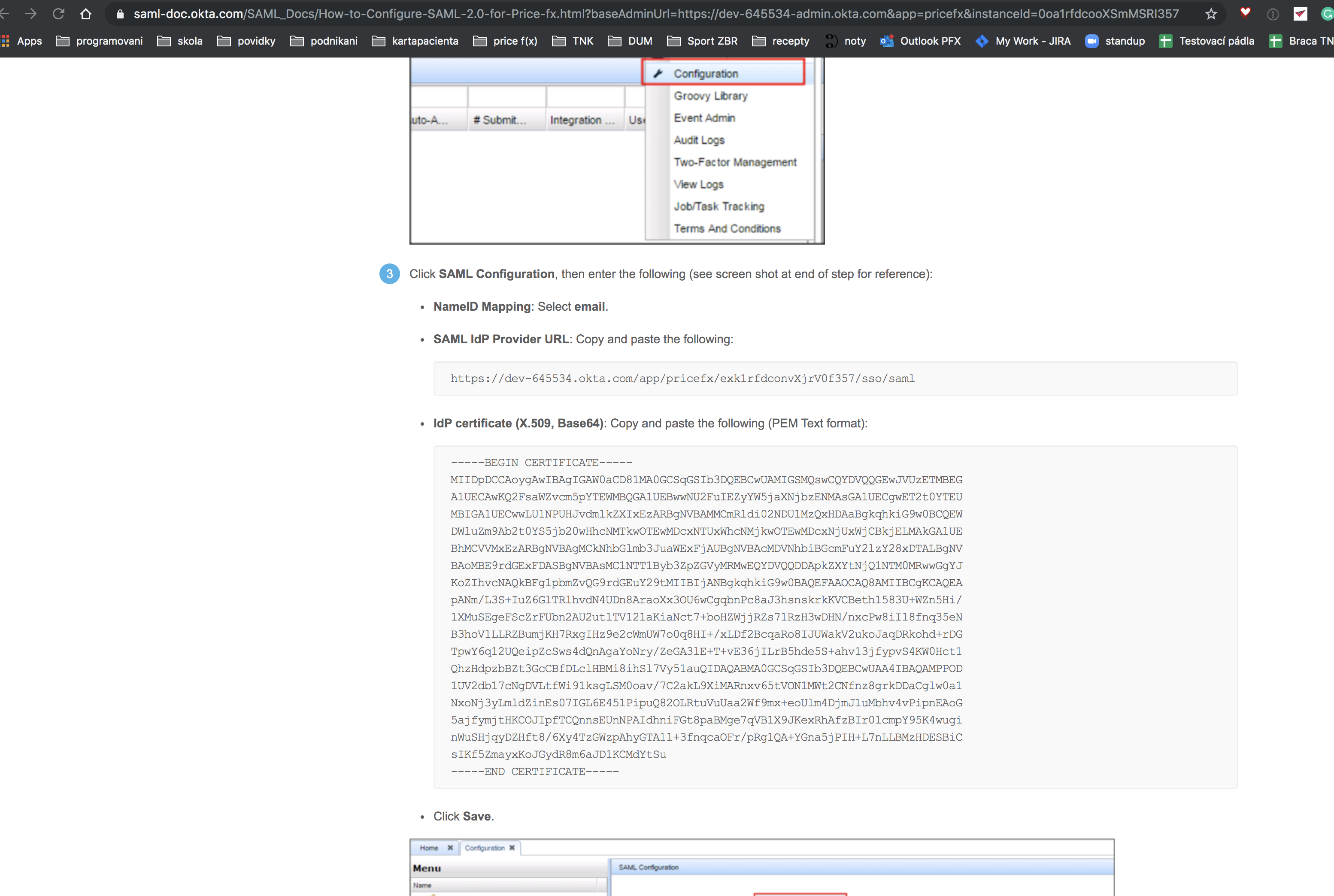Click the heart-shaped browser extension icon
The height and width of the screenshot is (896, 1334).
1246,13
